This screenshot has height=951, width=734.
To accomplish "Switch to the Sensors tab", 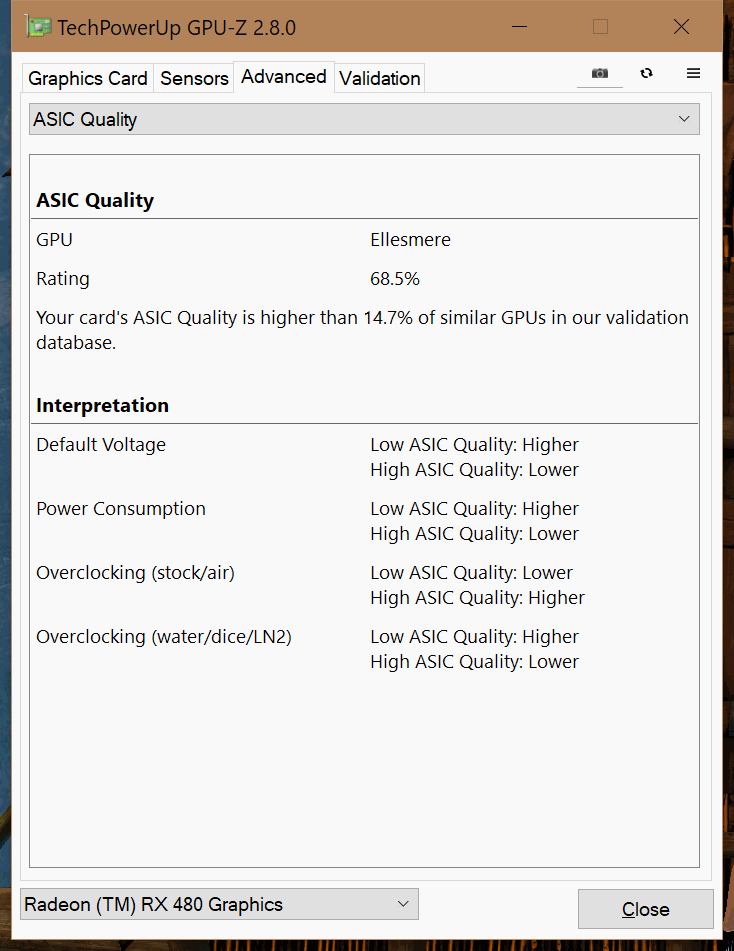I will (193, 78).
